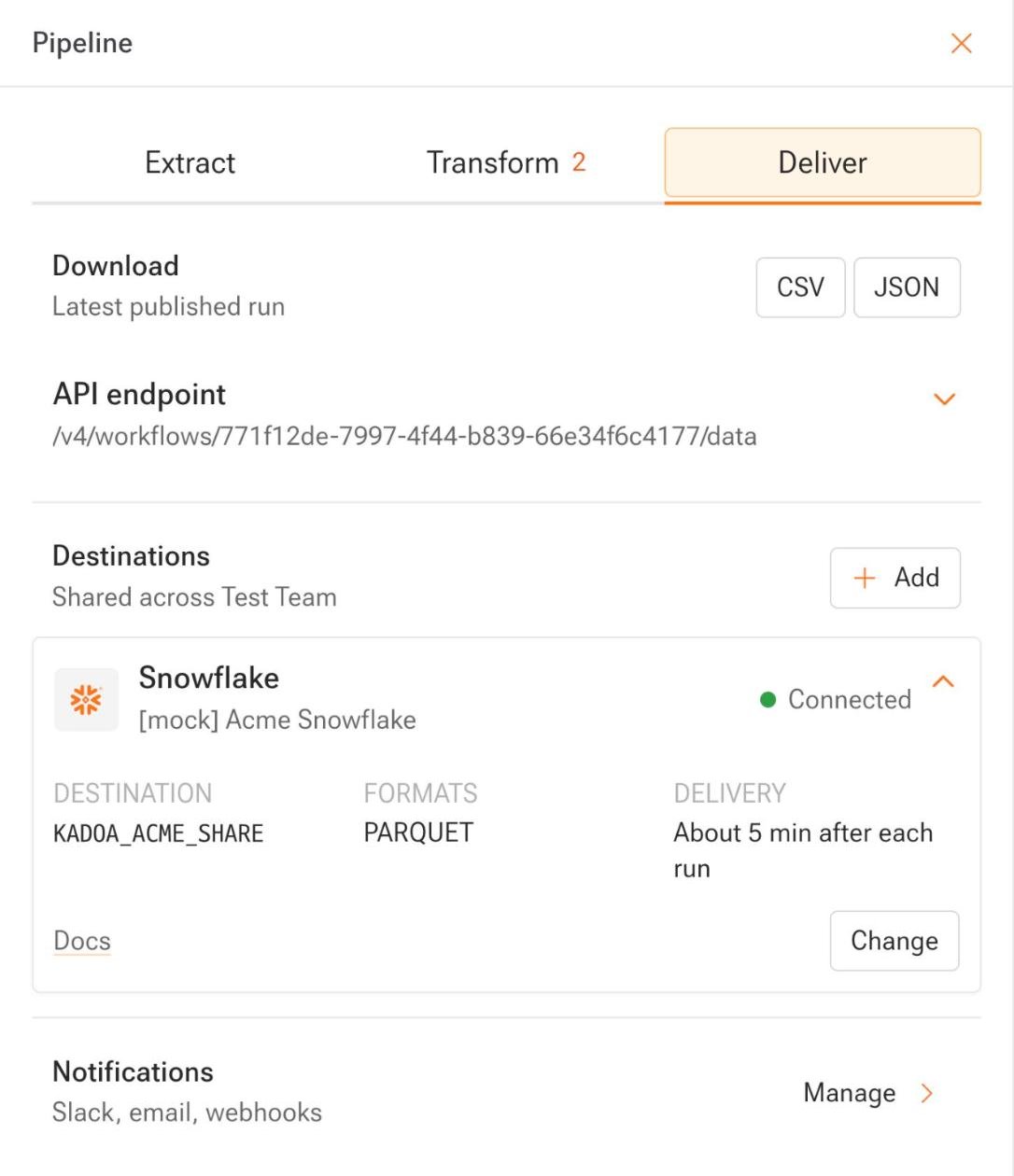Download latest run as JSON
Screen dimensions: 1014x1176
point(907,287)
